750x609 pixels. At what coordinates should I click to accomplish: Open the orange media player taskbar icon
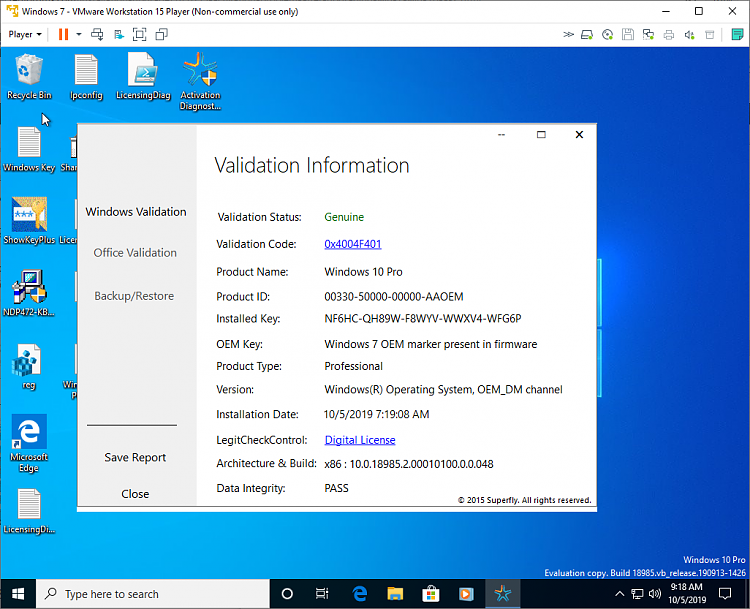pyautogui.click(x=466, y=594)
